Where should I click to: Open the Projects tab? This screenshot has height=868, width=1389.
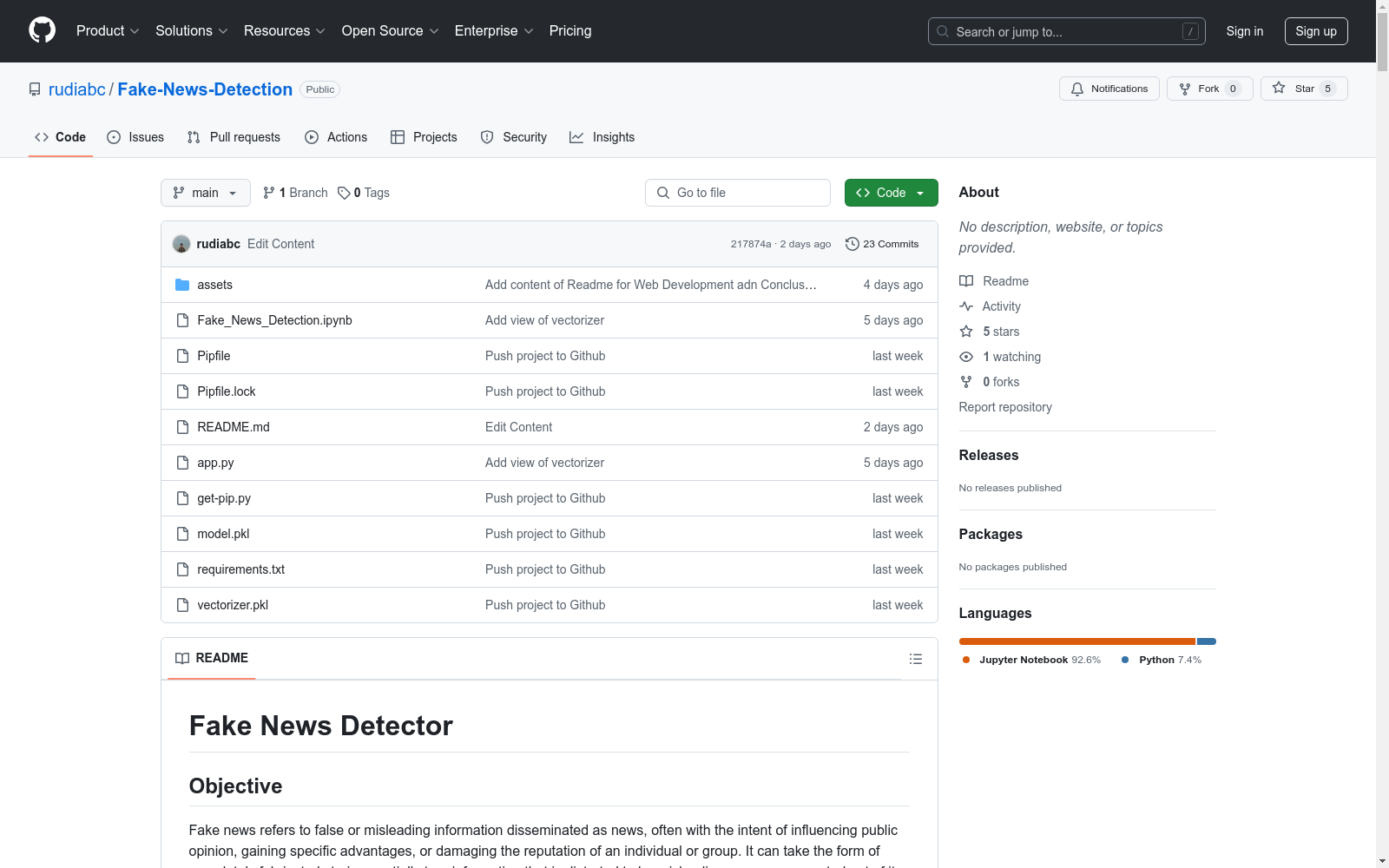click(424, 137)
